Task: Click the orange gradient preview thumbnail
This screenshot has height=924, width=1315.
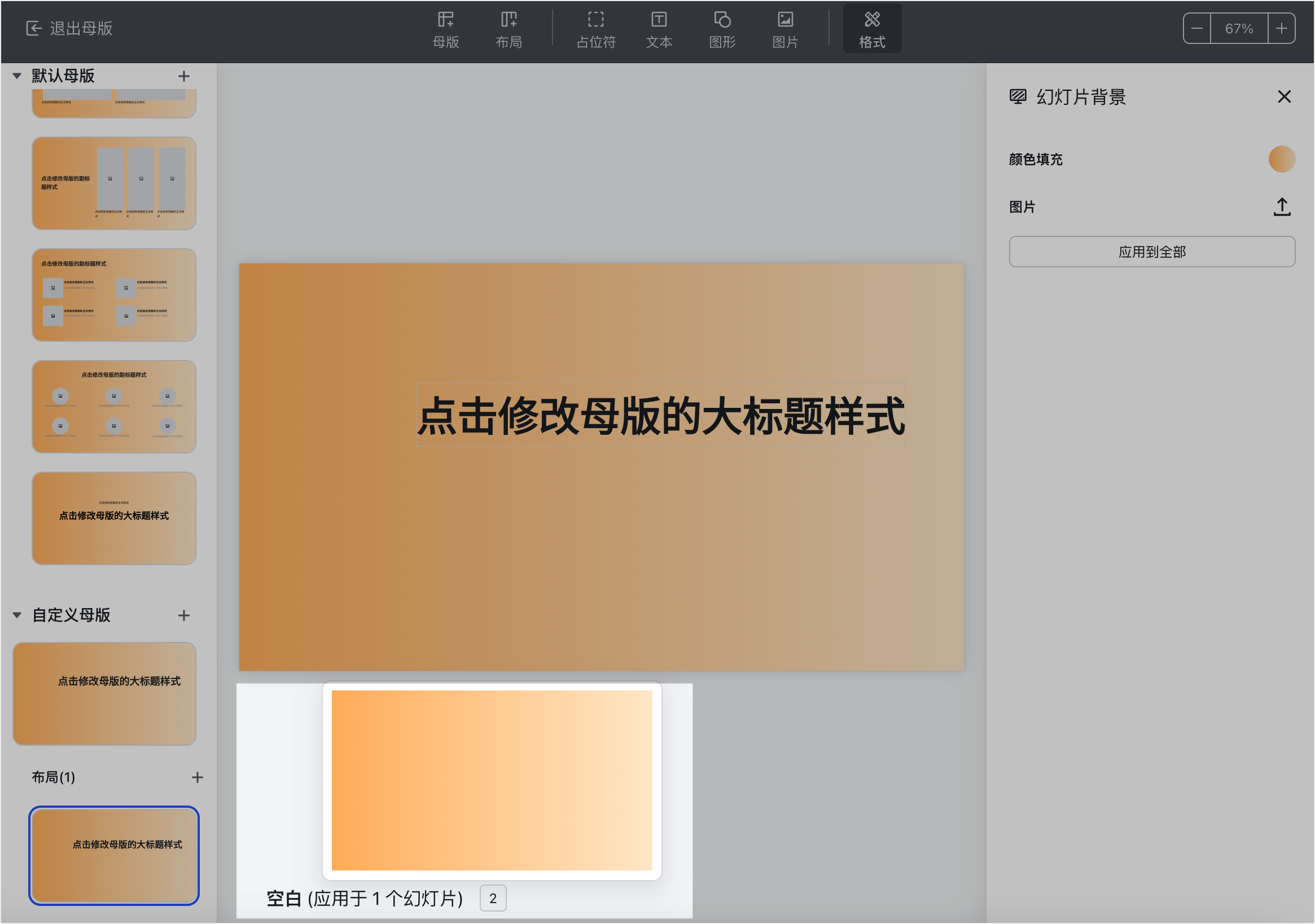Action: pyautogui.click(x=492, y=780)
